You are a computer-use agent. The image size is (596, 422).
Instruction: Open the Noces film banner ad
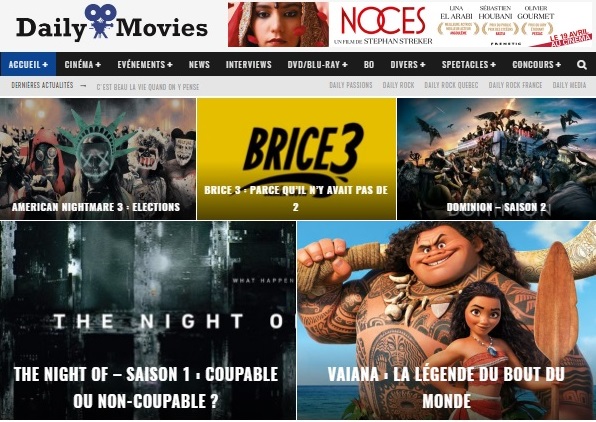pyautogui.click(x=410, y=24)
